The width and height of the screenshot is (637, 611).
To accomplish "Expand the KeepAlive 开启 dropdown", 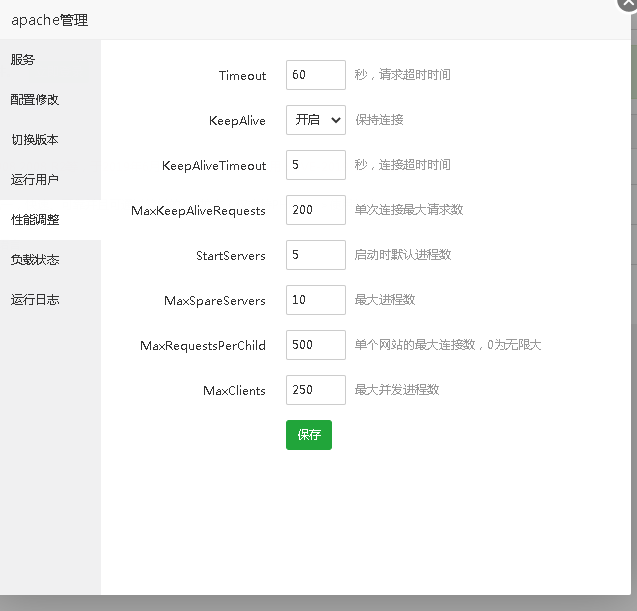I will (316, 120).
